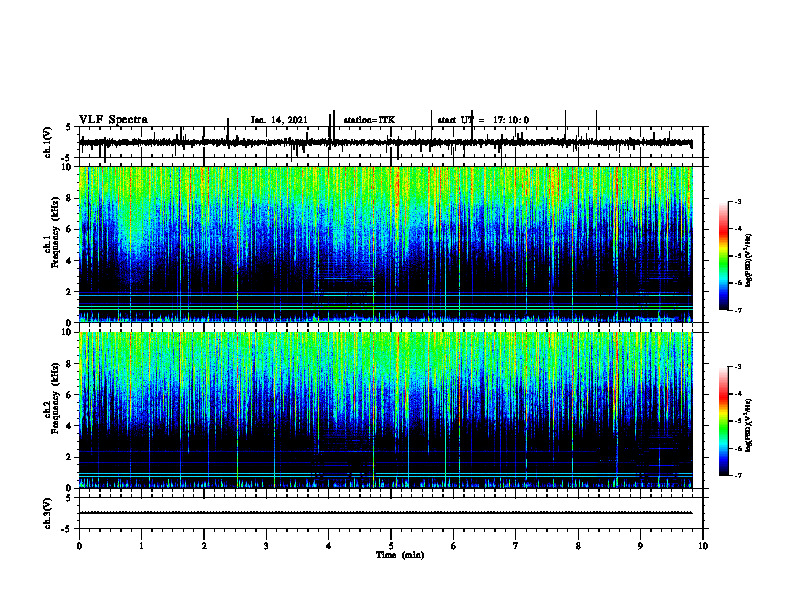Click the "VLF Spectra" plot title

tap(113, 120)
